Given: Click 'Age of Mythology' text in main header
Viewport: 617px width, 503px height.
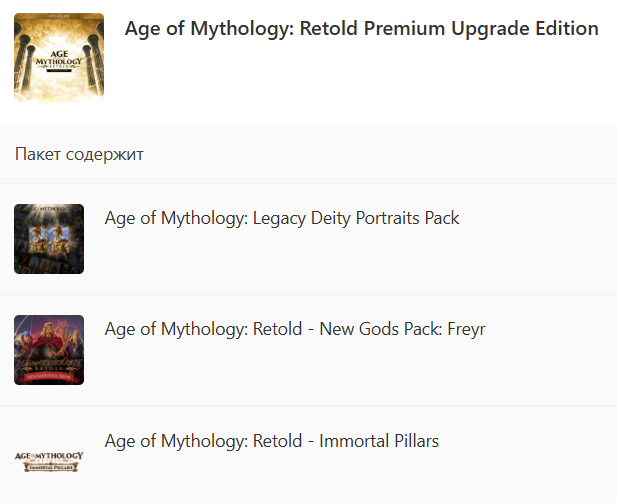Looking at the screenshot, I should pos(209,28).
